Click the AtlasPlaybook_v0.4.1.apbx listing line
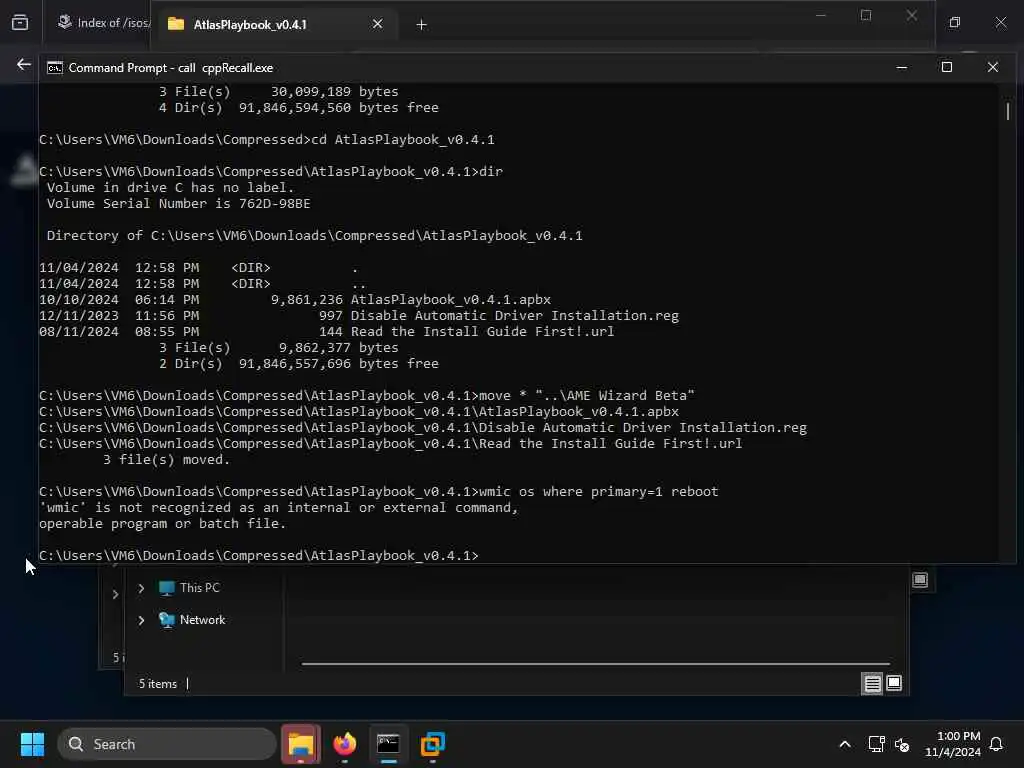 (x=295, y=300)
